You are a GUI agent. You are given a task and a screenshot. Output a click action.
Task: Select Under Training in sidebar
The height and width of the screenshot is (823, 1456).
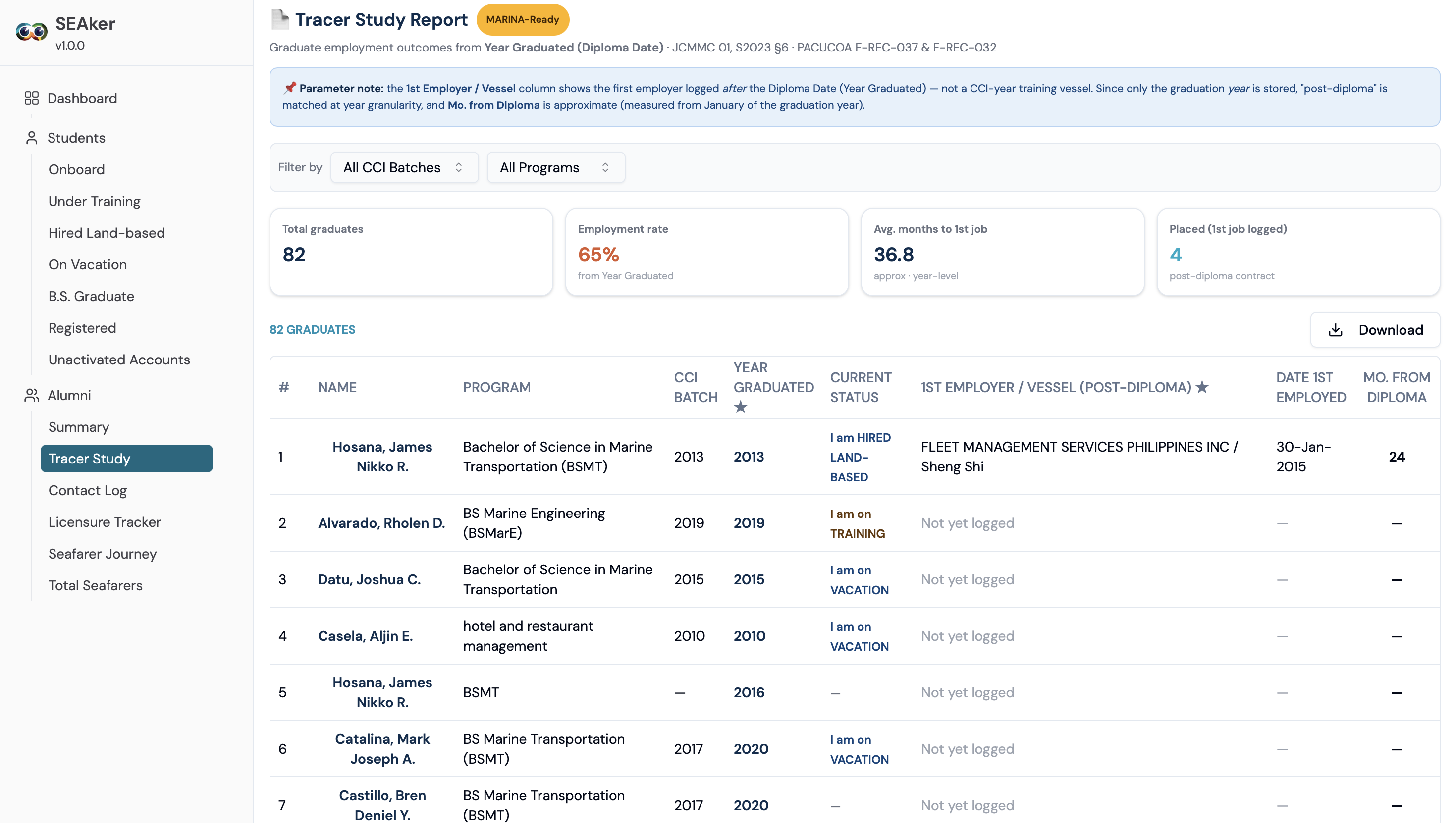tap(95, 201)
